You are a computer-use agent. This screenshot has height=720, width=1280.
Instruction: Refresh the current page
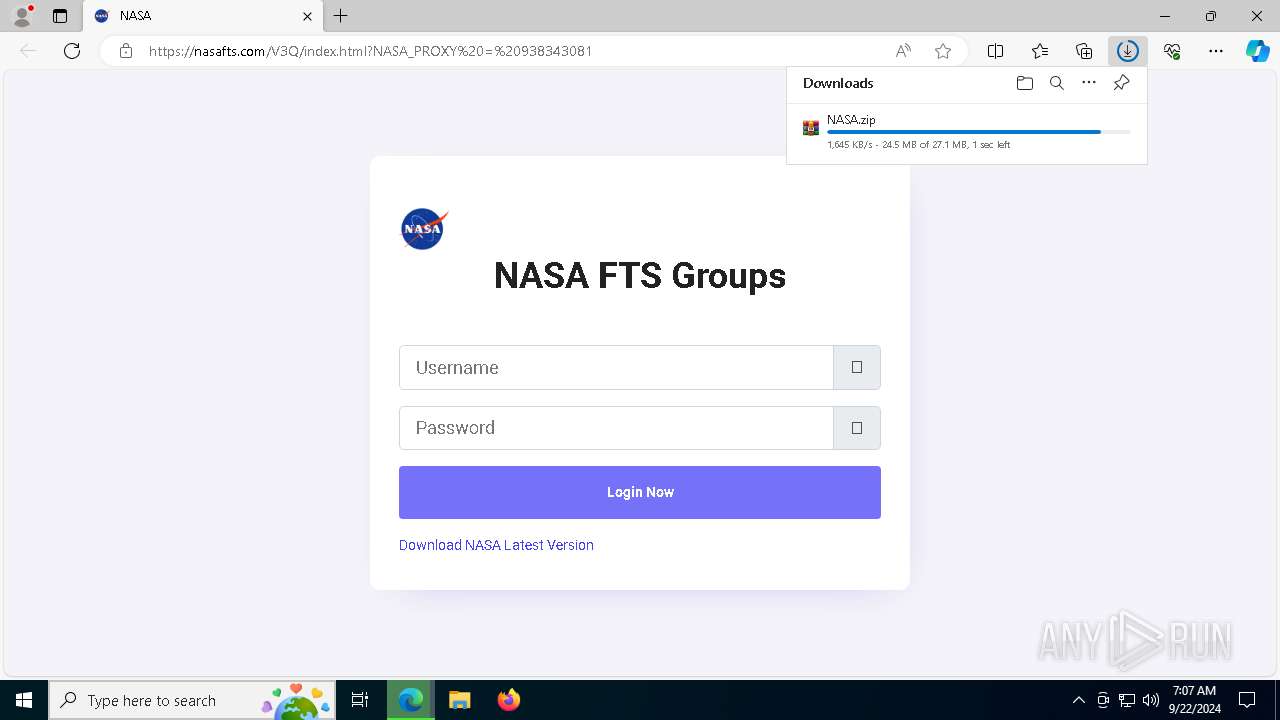(x=72, y=51)
